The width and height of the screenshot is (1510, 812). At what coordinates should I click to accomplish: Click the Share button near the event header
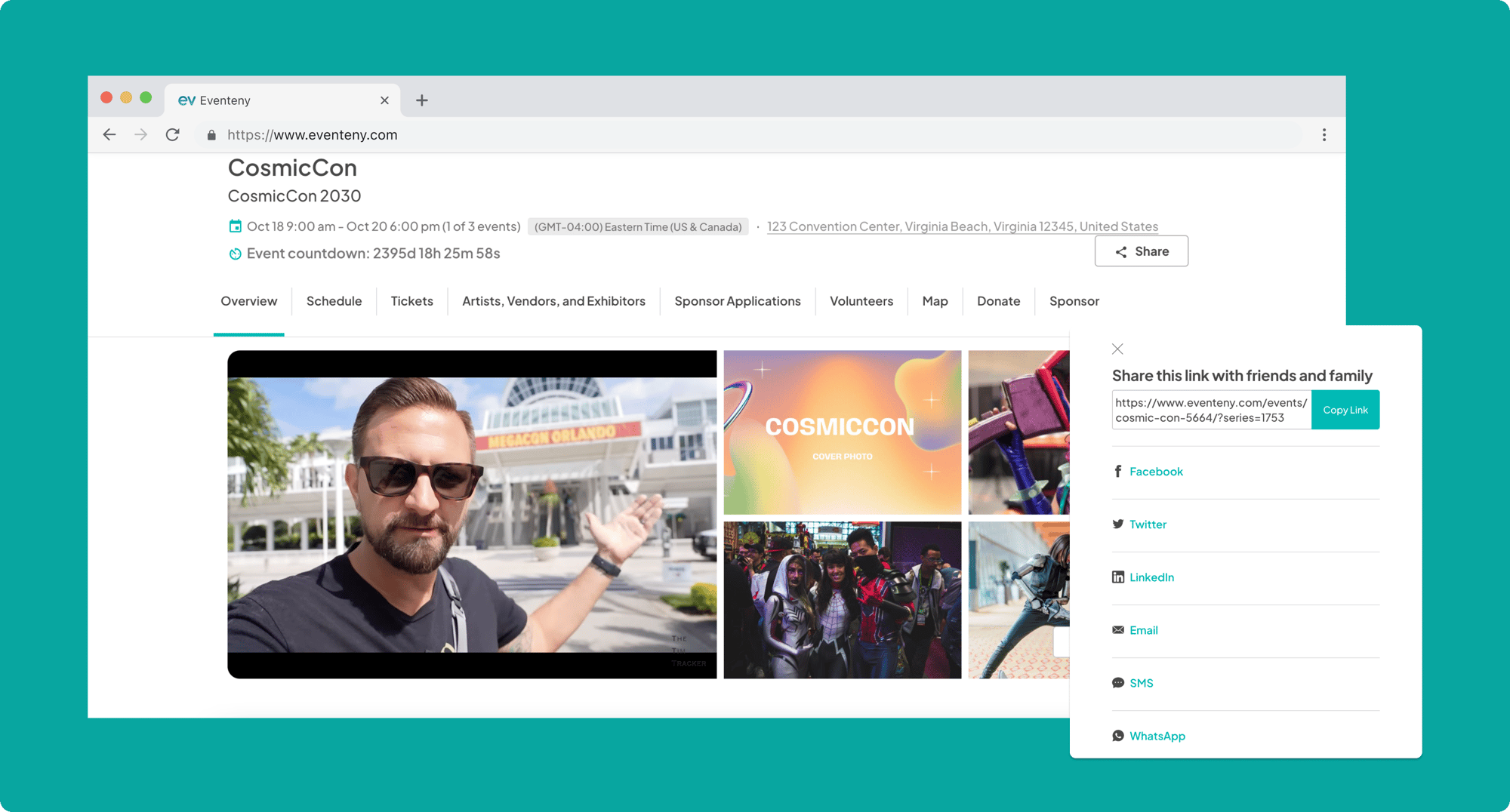tap(1142, 251)
